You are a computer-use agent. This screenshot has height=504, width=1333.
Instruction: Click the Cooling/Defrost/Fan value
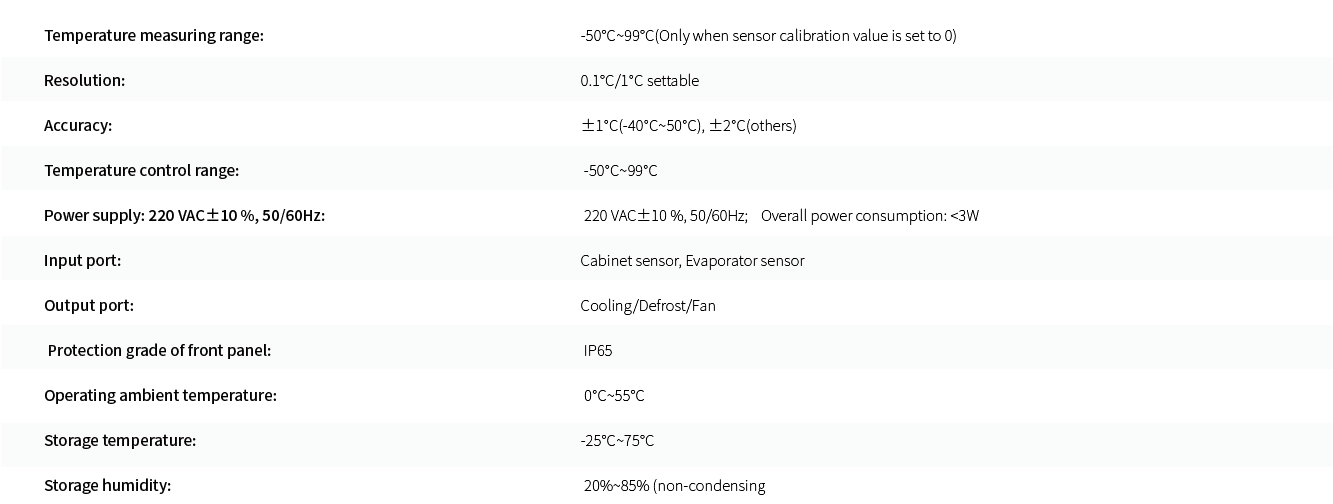click(x=648, y=306)
